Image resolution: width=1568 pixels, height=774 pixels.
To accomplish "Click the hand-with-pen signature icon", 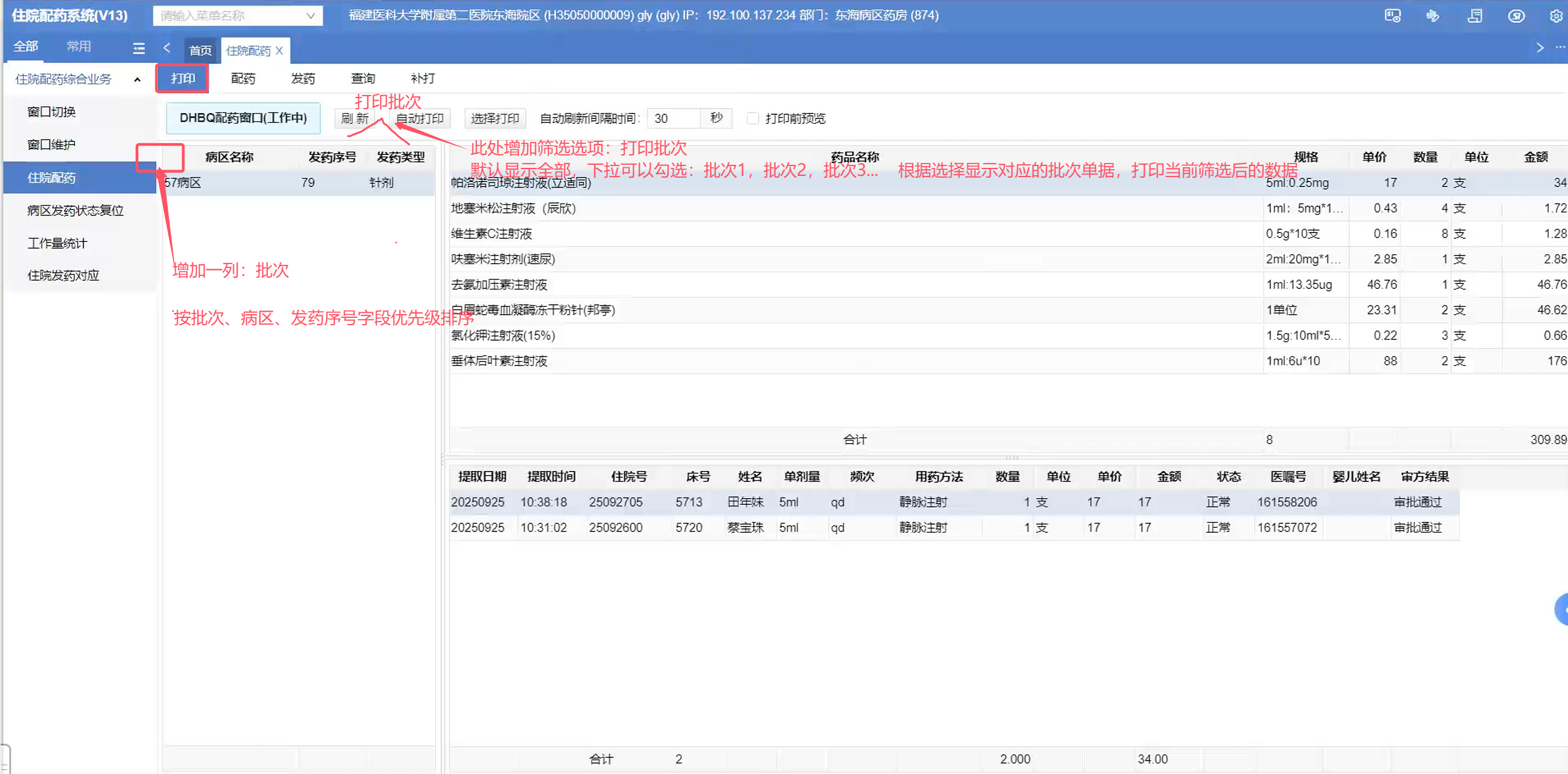I will [x=1432, y=16].
